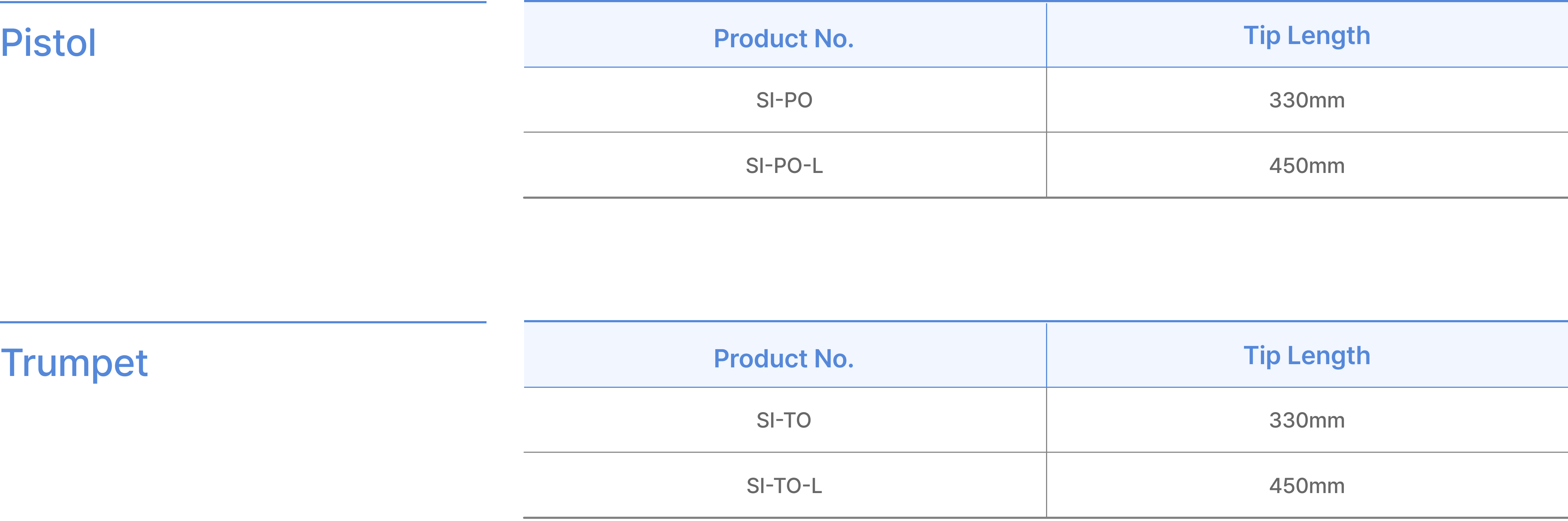Click the 330mm tip length for SI-TO
The image size is (1568, 521).
pos(1306,420)
